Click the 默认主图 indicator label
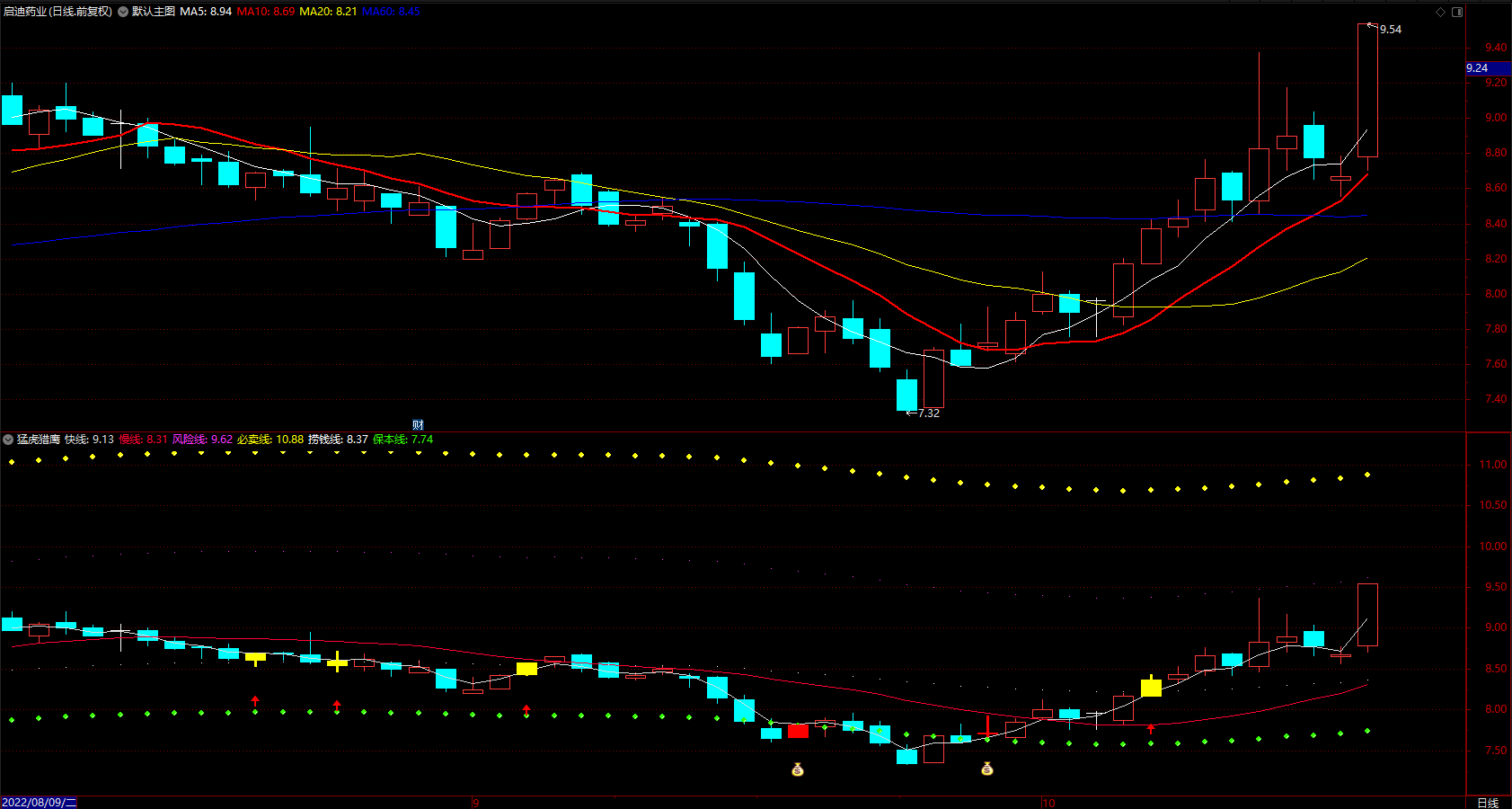Screen dimensions: 1512x809 click(154, 12)
